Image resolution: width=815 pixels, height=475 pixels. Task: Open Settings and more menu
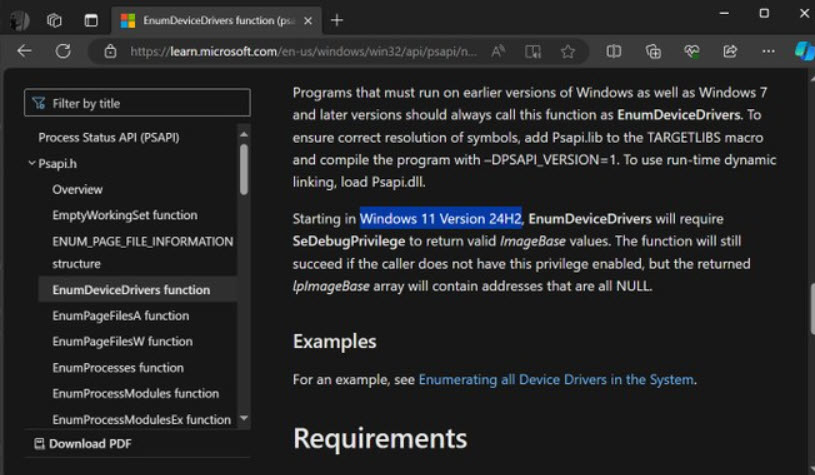(x=768, y=51)
